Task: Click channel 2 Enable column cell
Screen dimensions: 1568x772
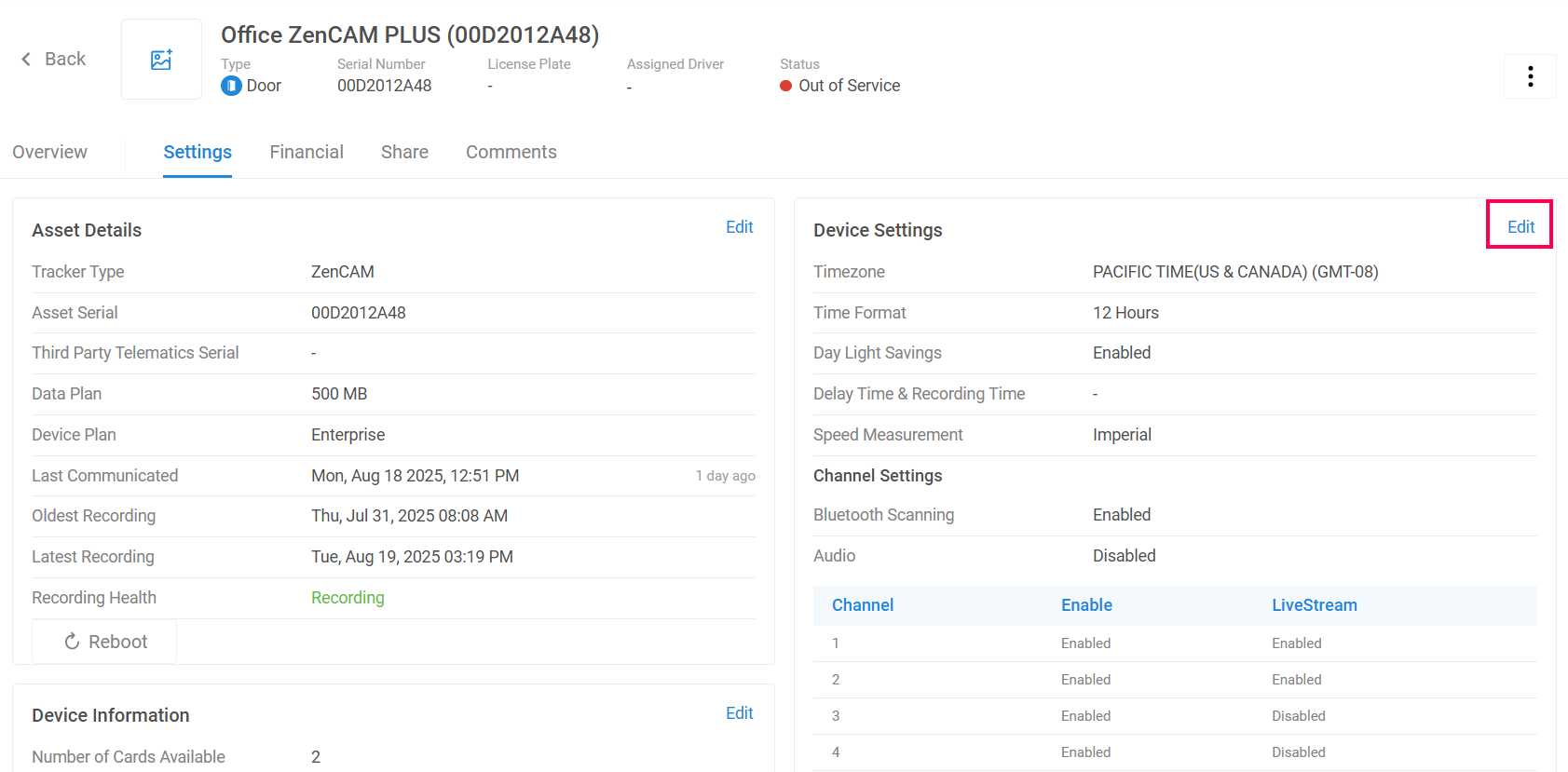Action: click(1086, 680)
